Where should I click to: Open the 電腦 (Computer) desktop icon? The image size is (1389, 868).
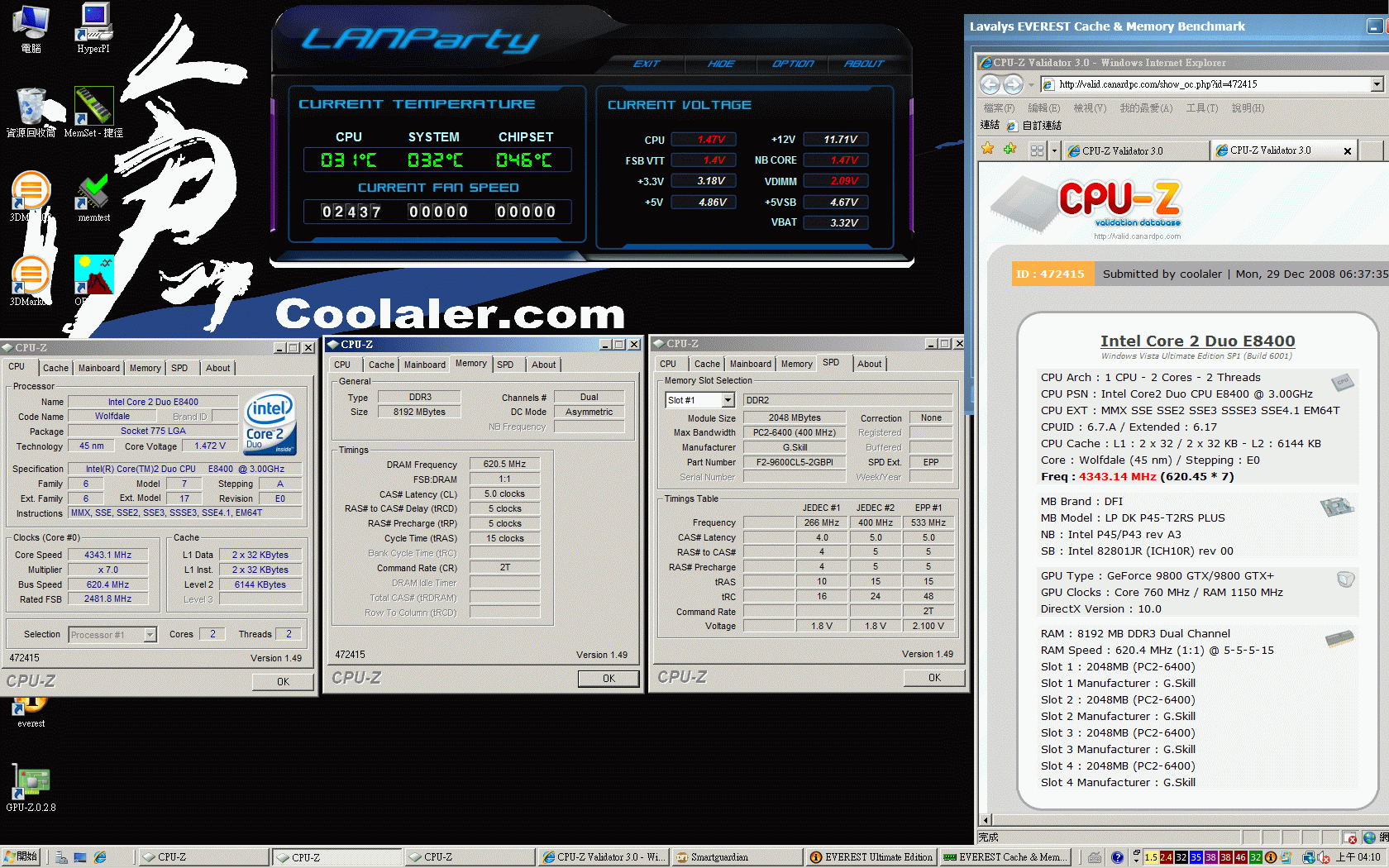[x=31, y=28]
